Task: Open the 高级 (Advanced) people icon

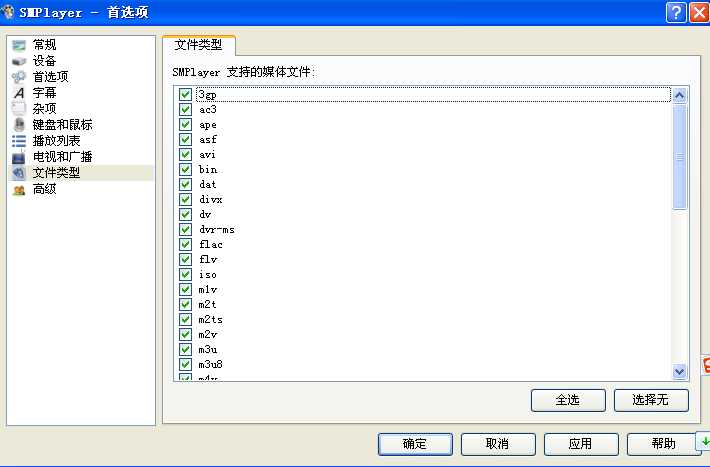Action: pyautogui.click(x=19, y=189)
